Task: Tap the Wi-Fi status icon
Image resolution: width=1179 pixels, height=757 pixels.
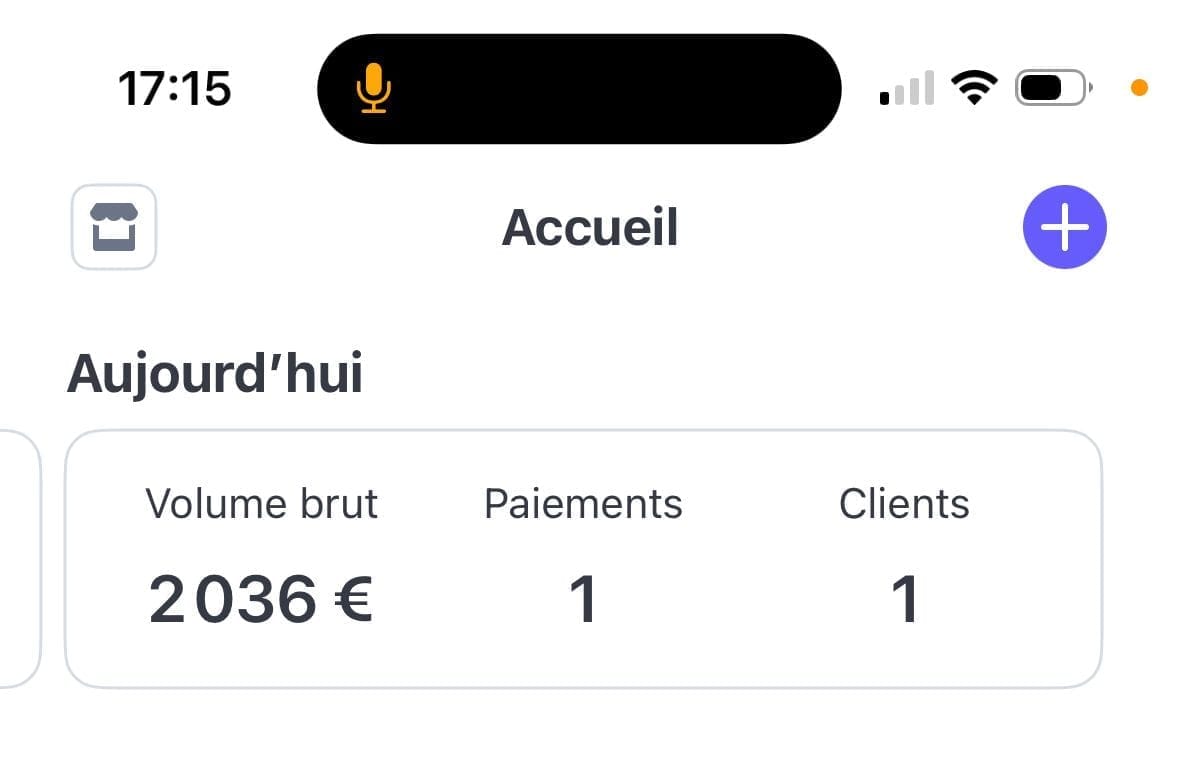Action: (x=974, y=88)
